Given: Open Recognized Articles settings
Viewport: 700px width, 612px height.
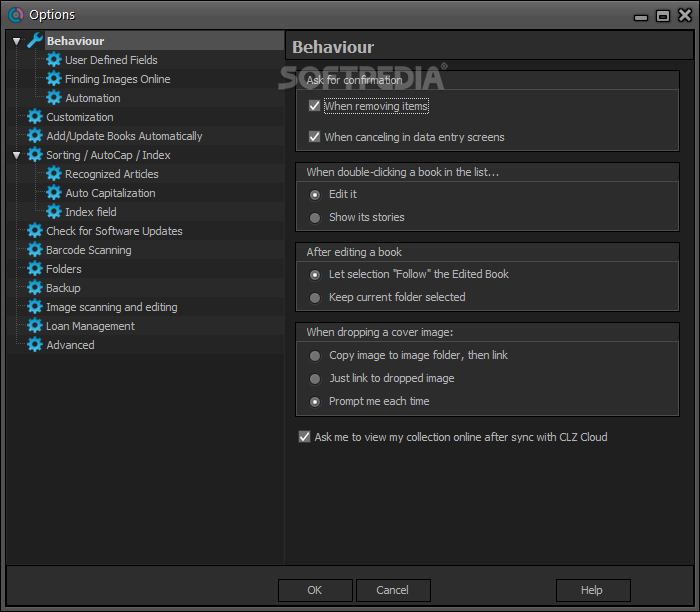Looking at the screenshot, I should (x=112, y=174).
